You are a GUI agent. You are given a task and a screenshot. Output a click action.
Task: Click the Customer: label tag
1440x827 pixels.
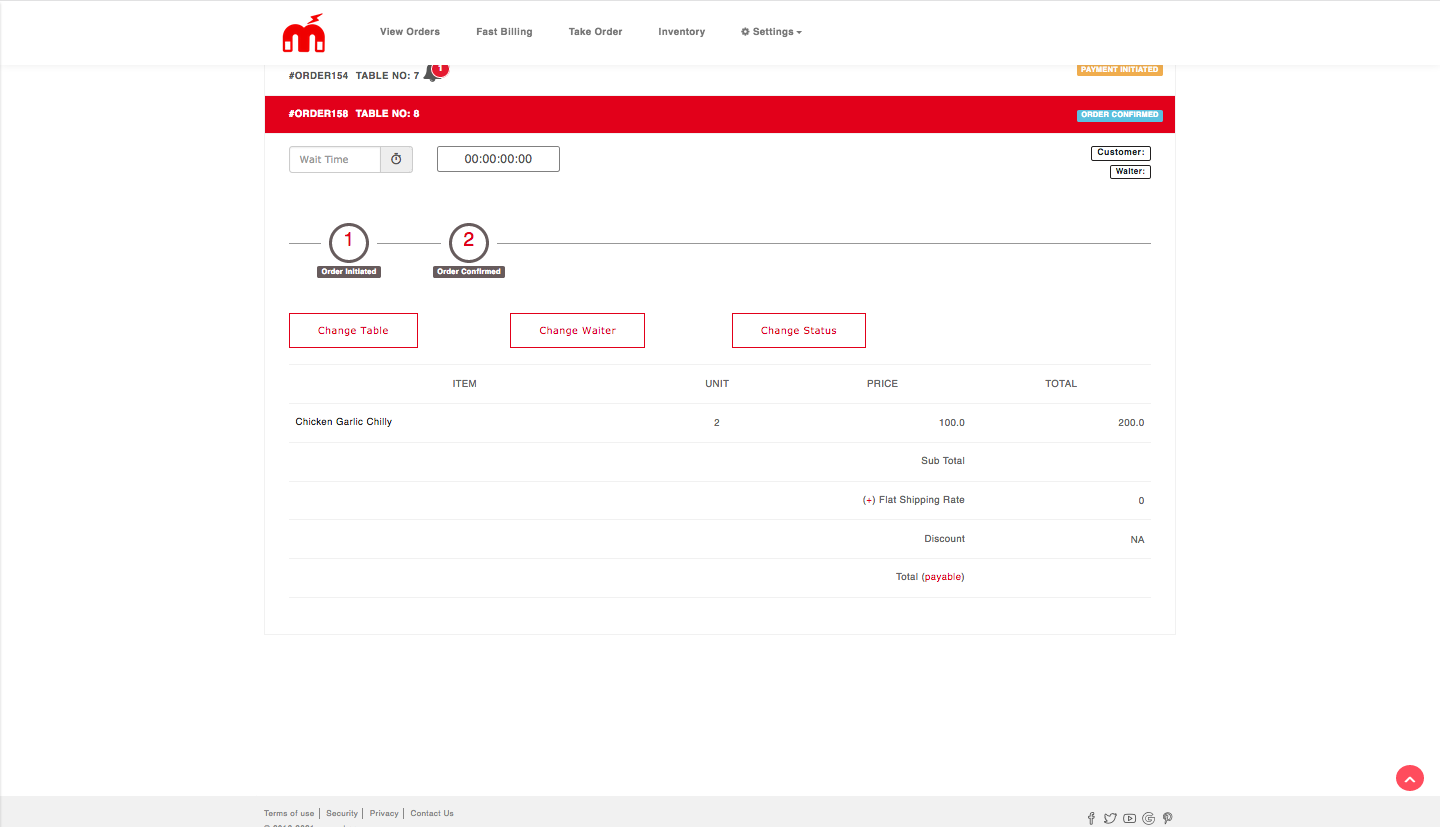[1121, 153]
